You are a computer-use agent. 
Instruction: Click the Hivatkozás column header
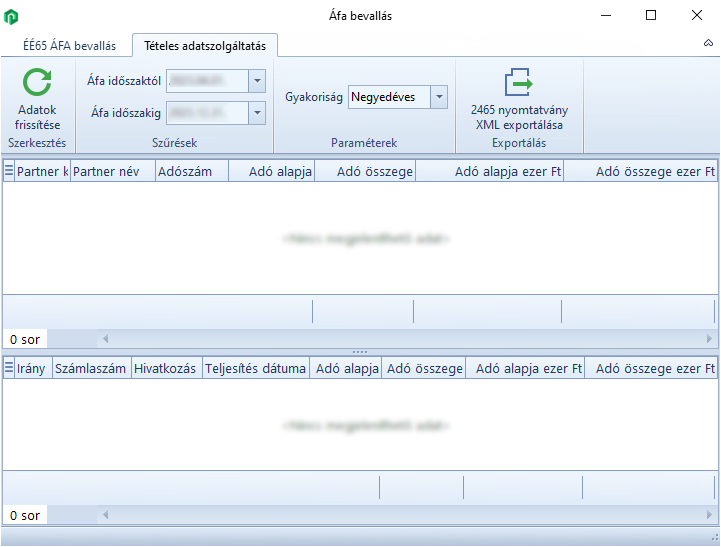[x=166, y=369]
